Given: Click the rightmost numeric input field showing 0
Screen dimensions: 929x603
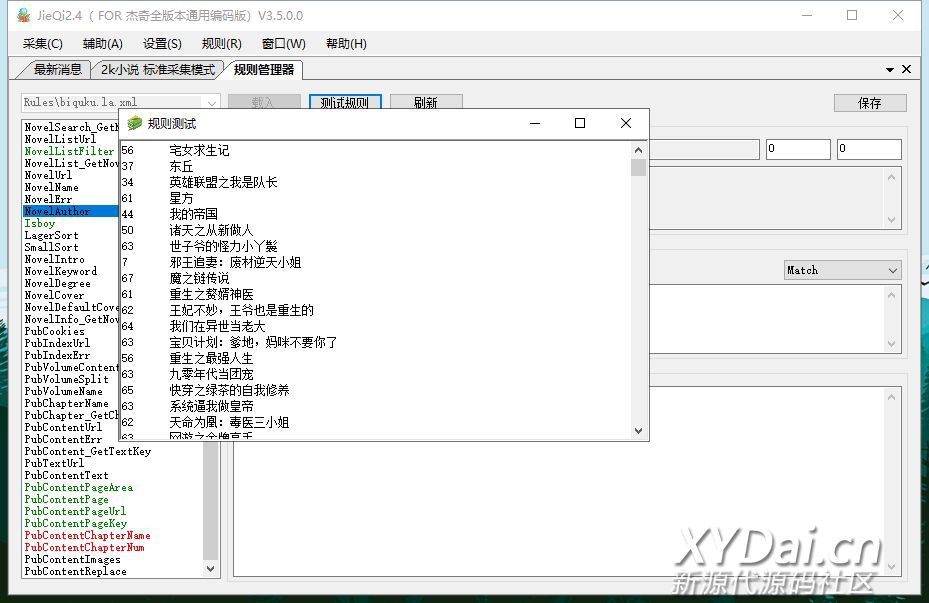Looking at the screenshot, I should (x=868, y=149).
